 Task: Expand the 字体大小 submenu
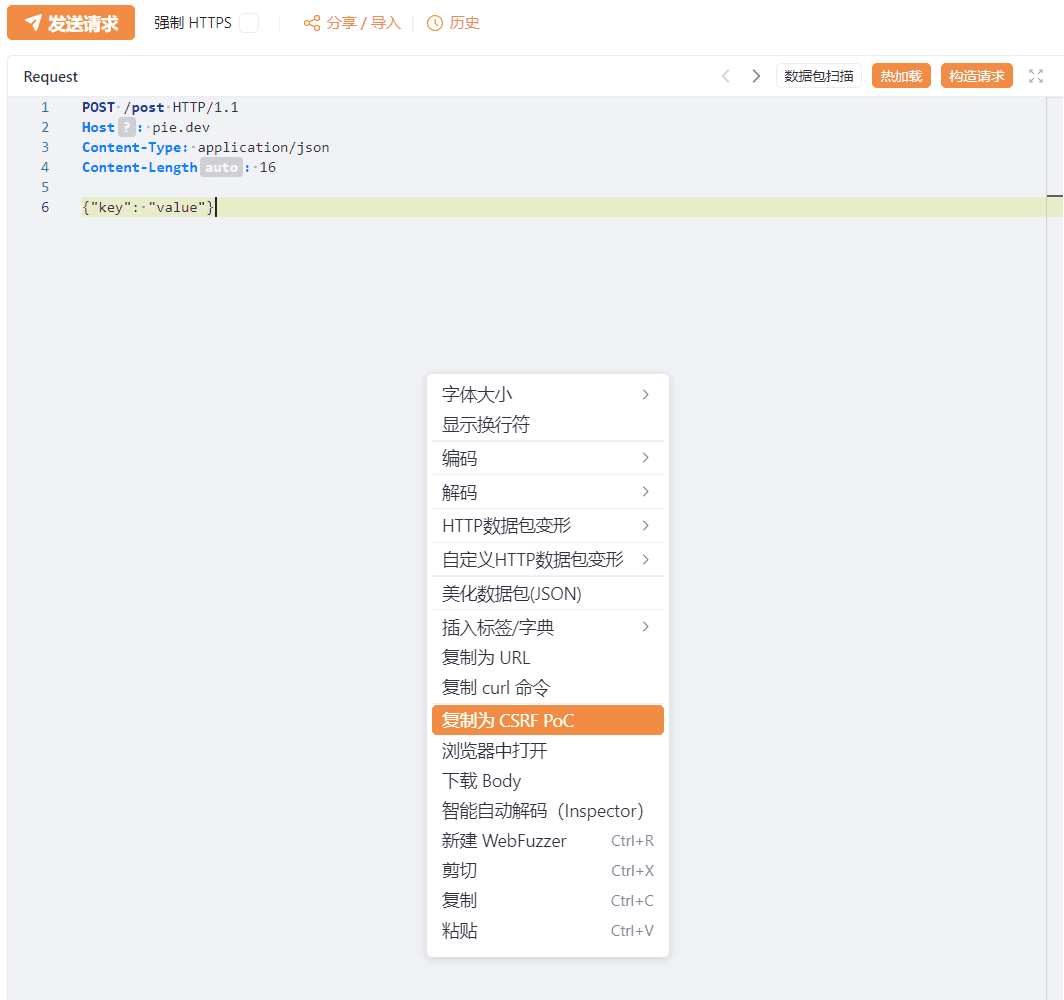click(547, 394)
